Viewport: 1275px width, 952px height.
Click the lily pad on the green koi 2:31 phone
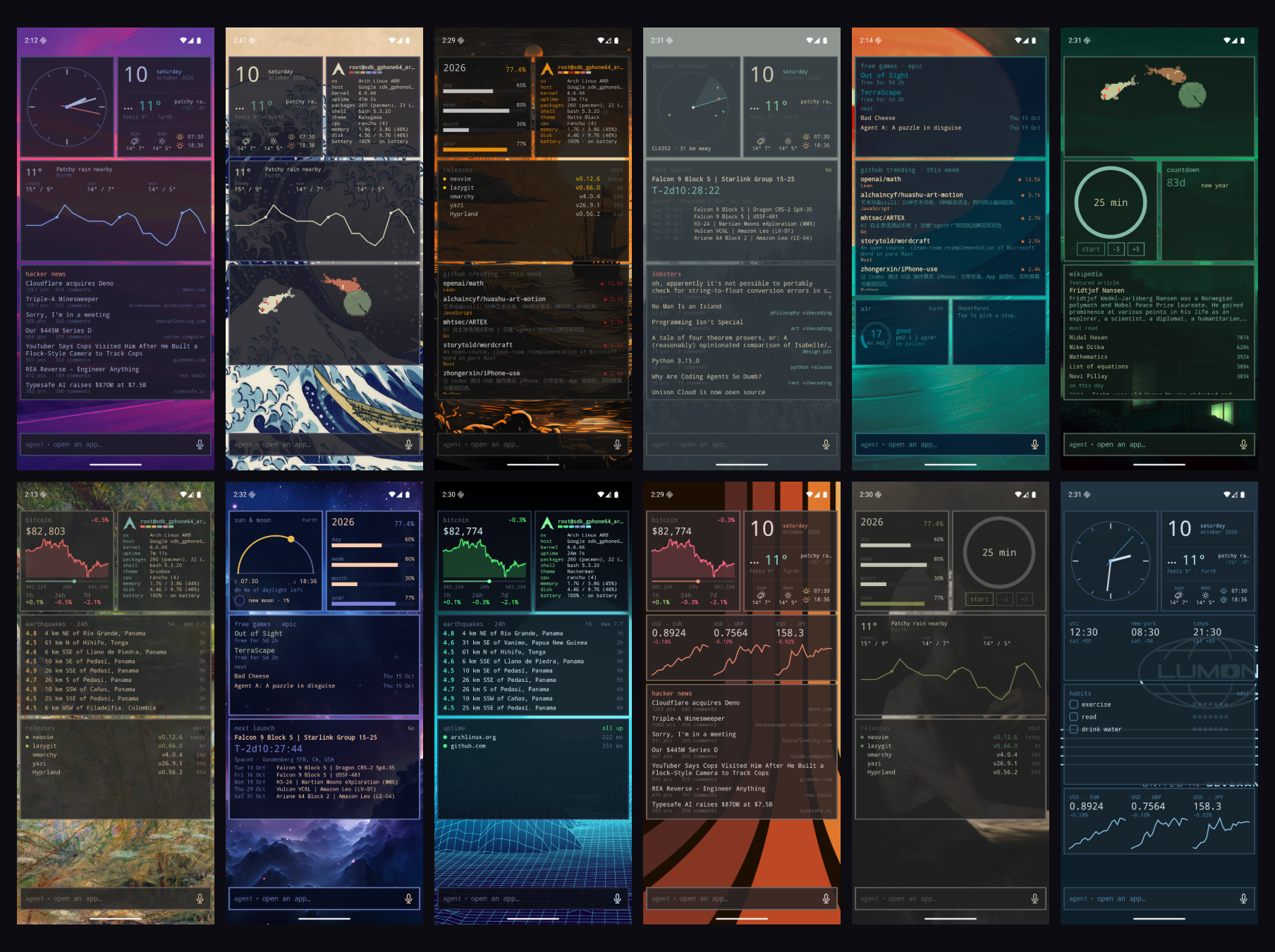1192,94
